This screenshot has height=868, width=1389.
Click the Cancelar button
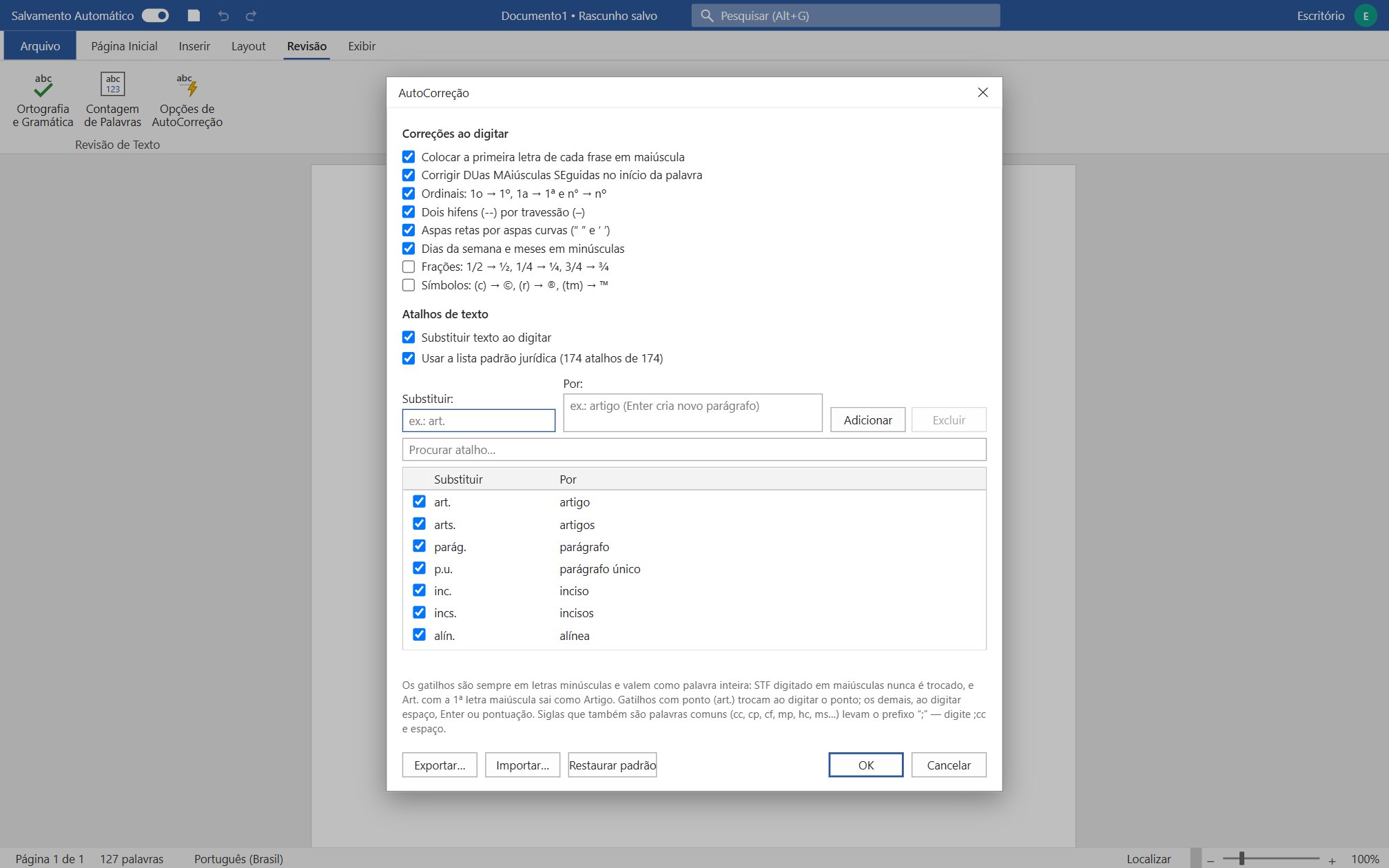(x=949, y=765)
